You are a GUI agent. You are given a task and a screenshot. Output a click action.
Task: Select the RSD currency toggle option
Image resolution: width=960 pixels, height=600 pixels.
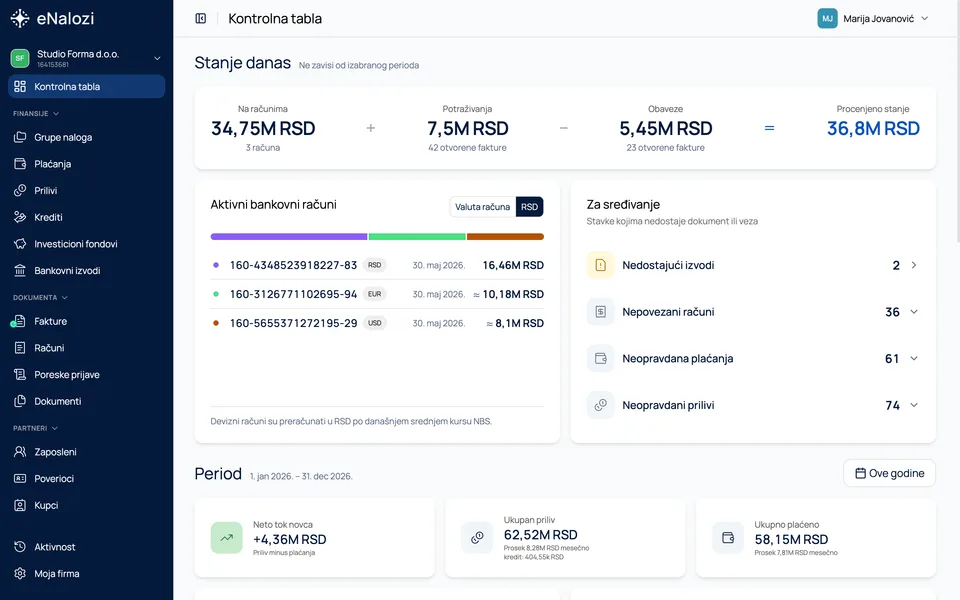[530, 207]
